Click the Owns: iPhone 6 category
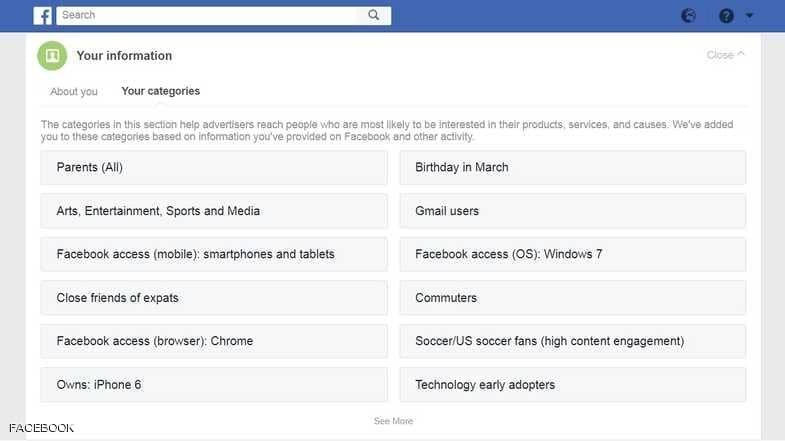 click(214, 385)
